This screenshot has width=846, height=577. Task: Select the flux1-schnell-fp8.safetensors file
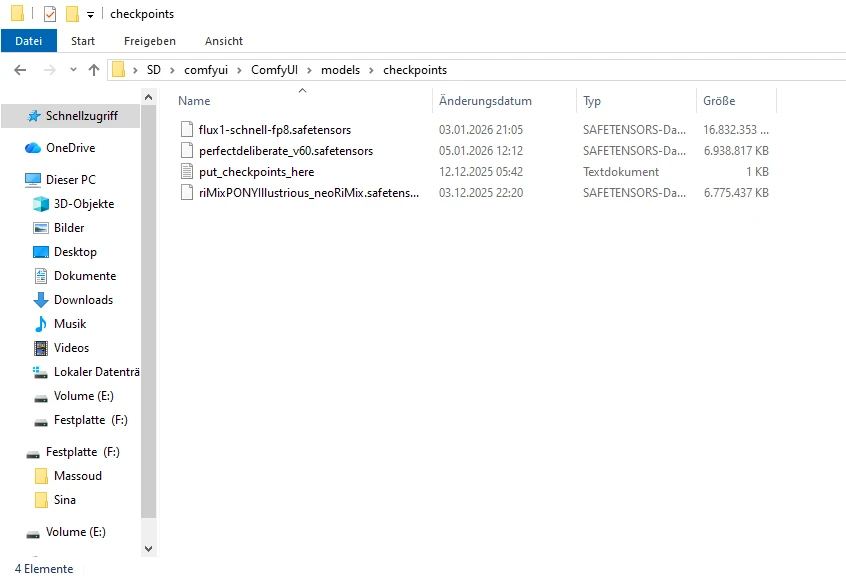[x=274, y=130]
